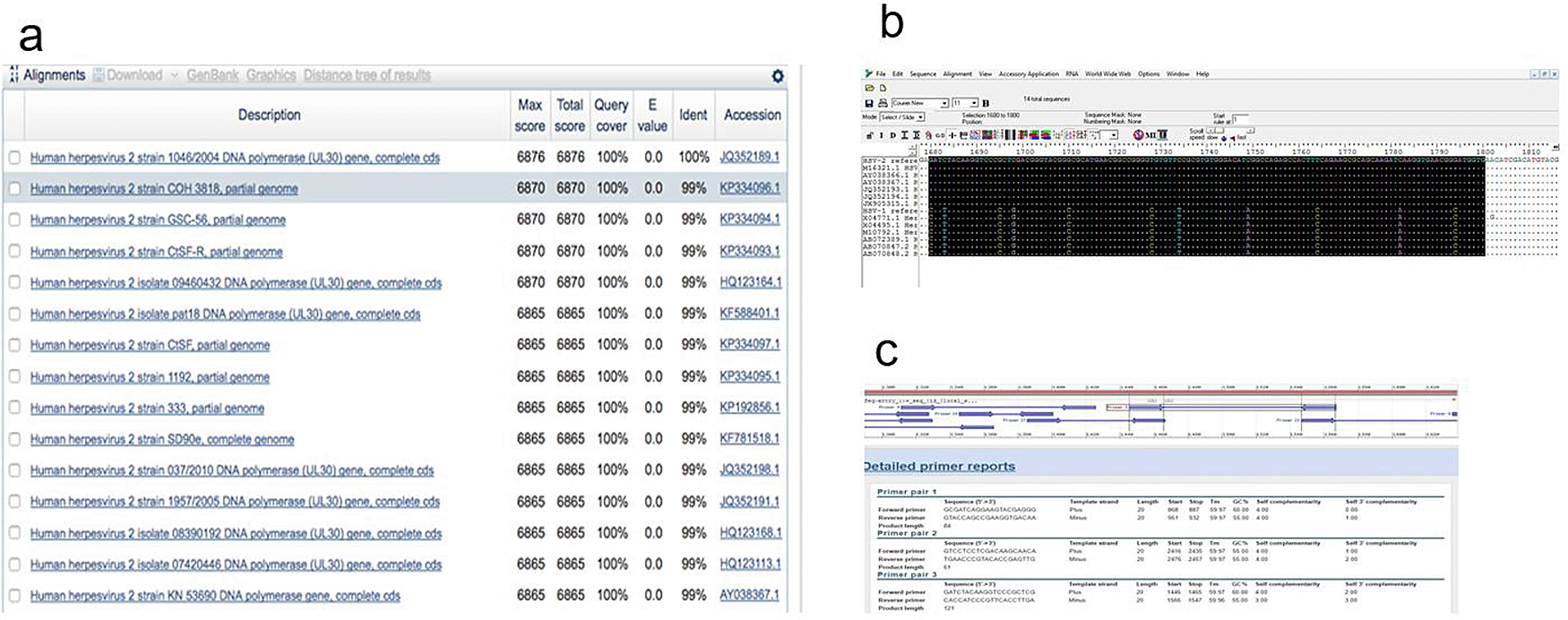Image resolution: width=1568 pixels, height=620 pixels.
Task: Toggle the bold B icon in BioEdit
Action: (986, 103)
